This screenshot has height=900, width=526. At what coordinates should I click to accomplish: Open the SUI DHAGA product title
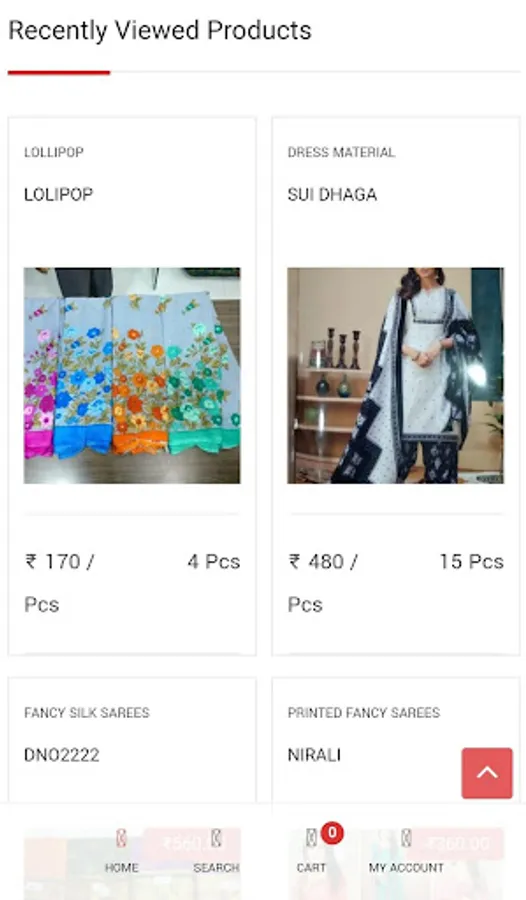coord(332,195)
